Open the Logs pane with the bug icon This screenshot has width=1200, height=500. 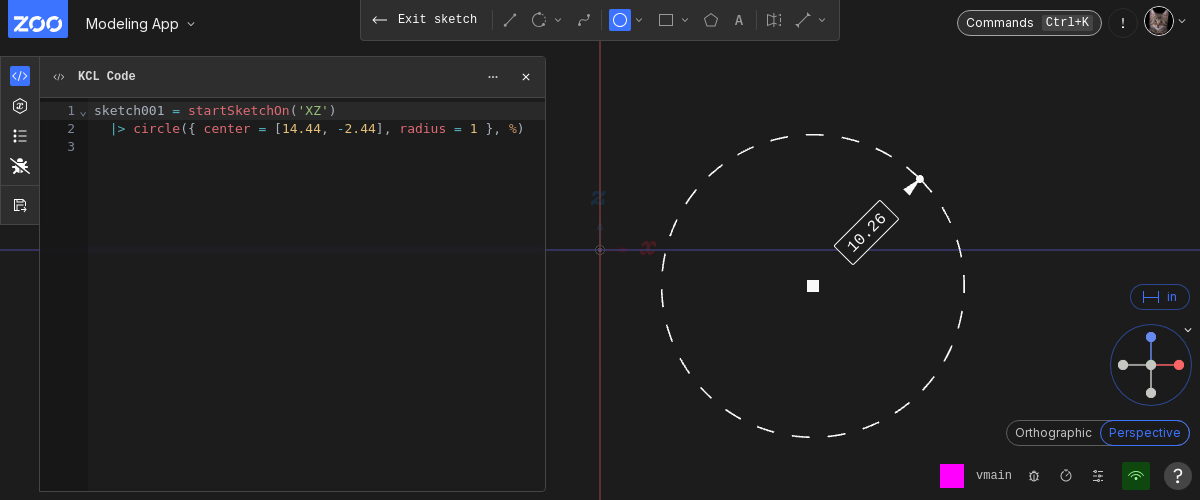[x=20, y=166]
